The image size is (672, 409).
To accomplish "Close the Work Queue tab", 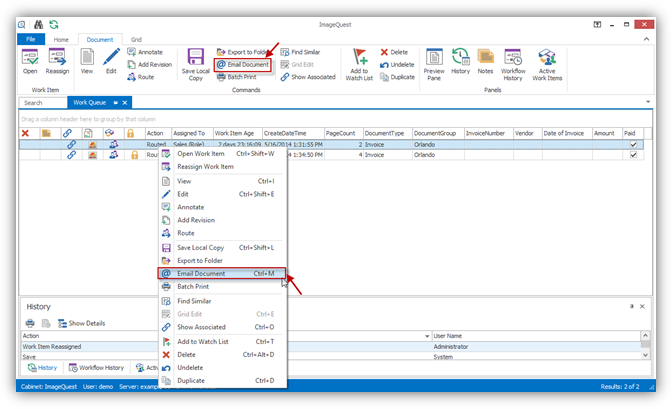I will click(x=125, y=103).
